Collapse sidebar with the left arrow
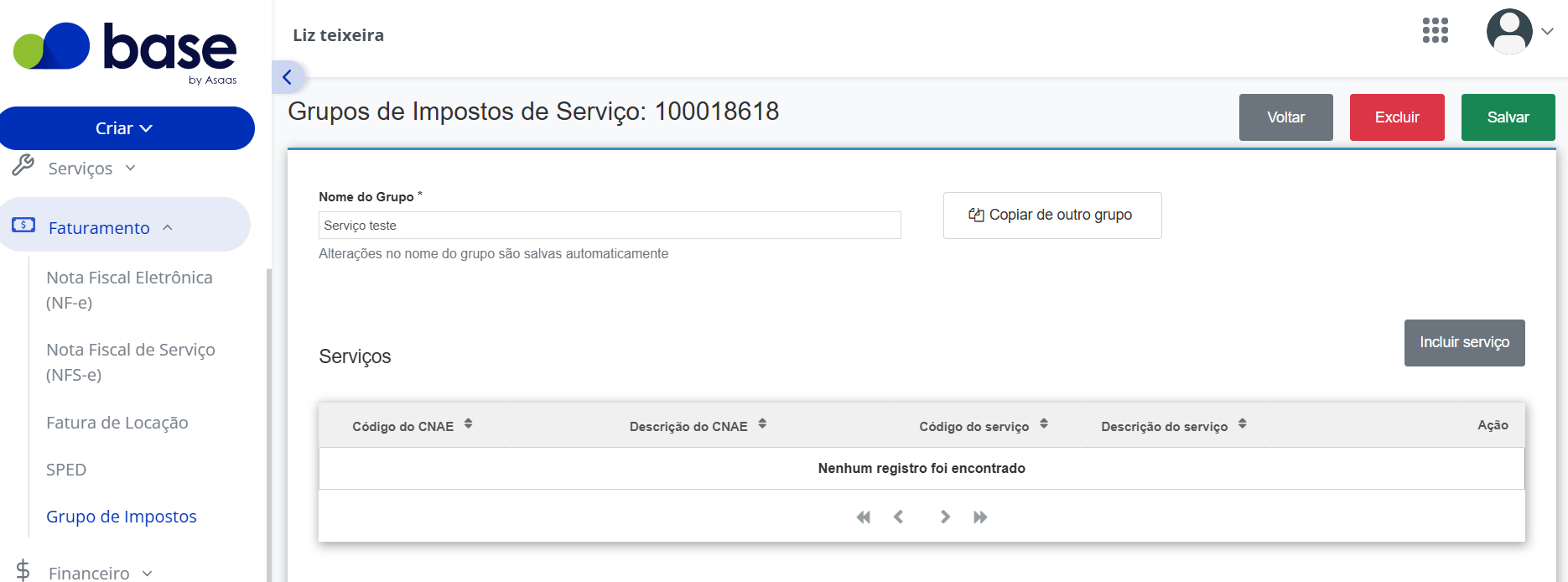 click(288, 77)
